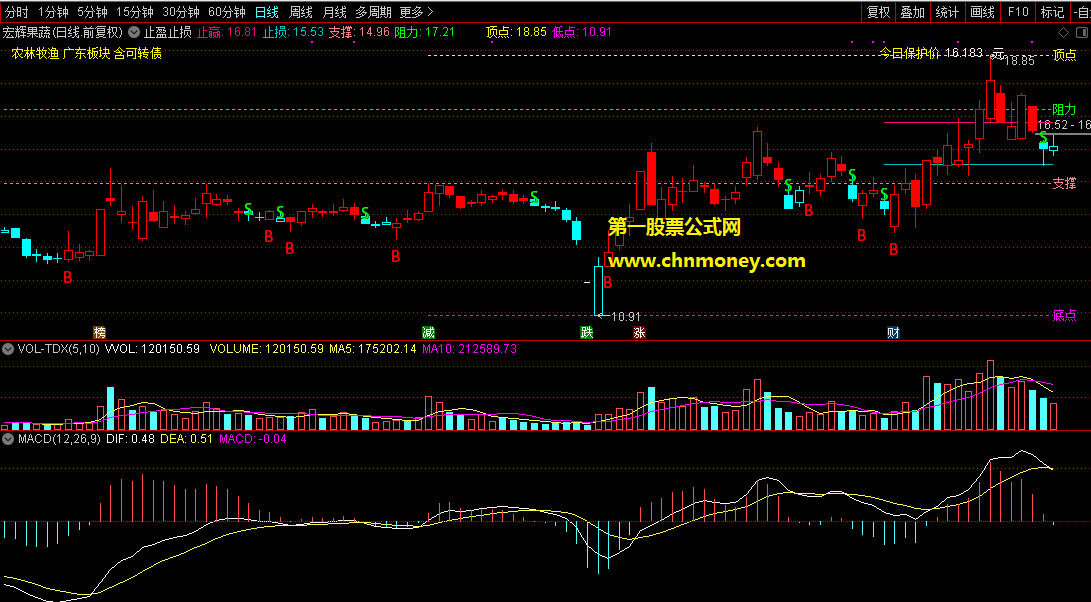Click the VOLUME: 120150.59 value
The image size is (1091, 602).
(x=266, y=349)
